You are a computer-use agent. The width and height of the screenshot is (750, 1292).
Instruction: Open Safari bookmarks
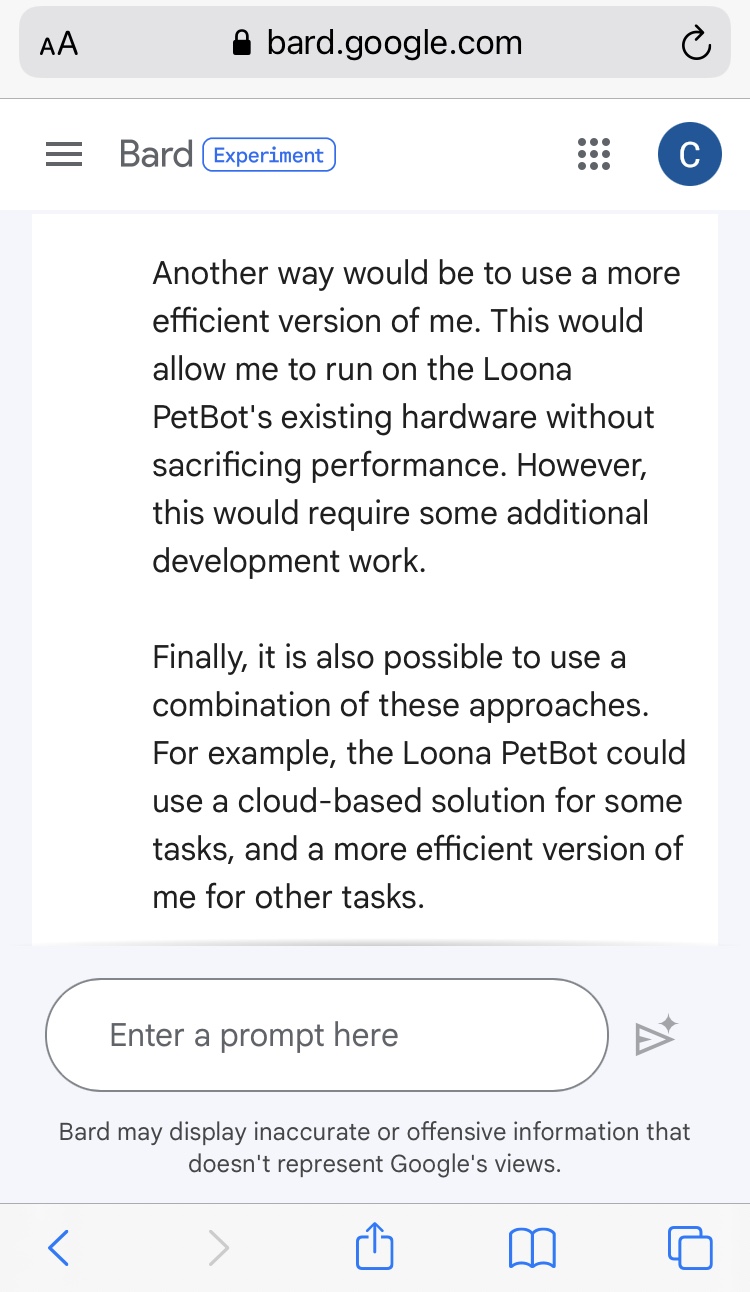click(x=532, y=1248)
